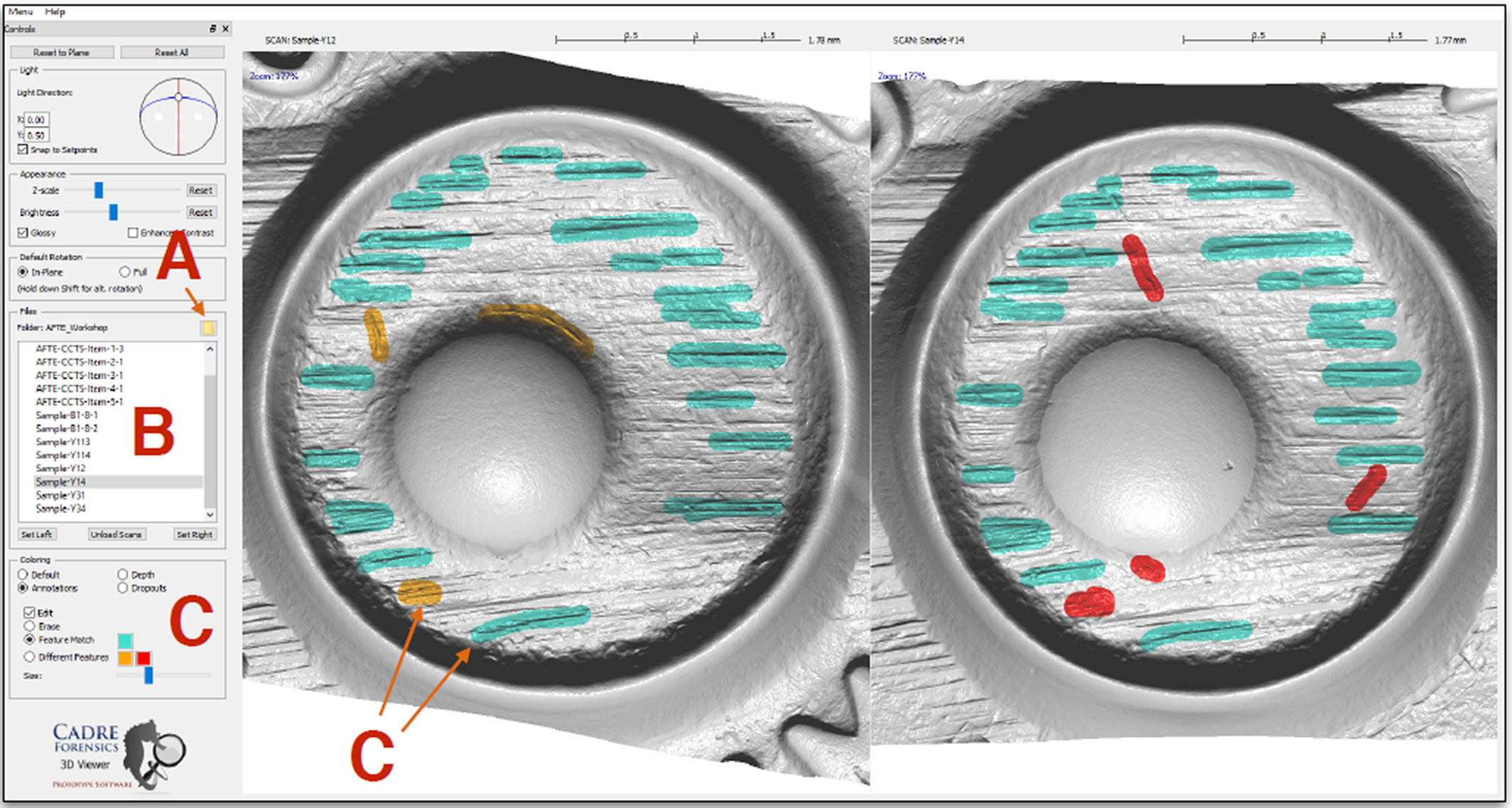
Task: Pick the cyan Feature Match color swatch
Action: (x=125, y=641)
